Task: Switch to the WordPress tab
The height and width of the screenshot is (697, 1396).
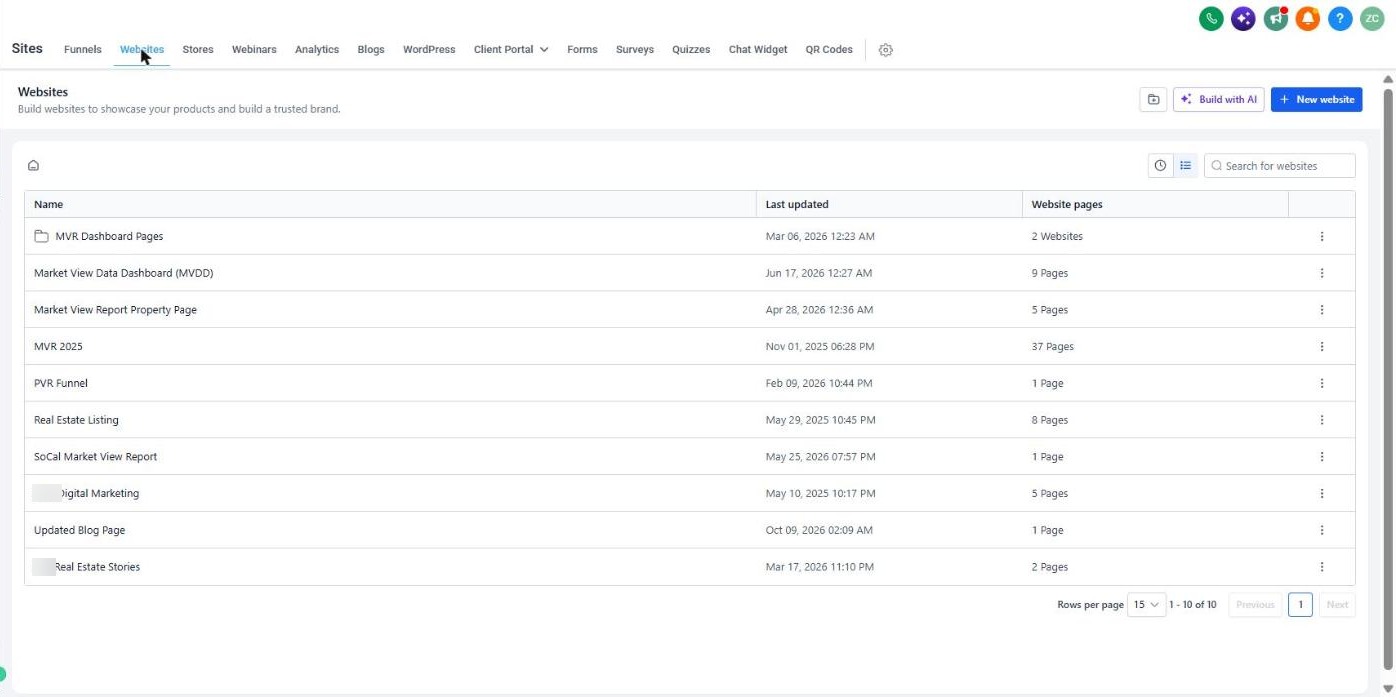Action: pyautogui.click(x=429, y=50)
